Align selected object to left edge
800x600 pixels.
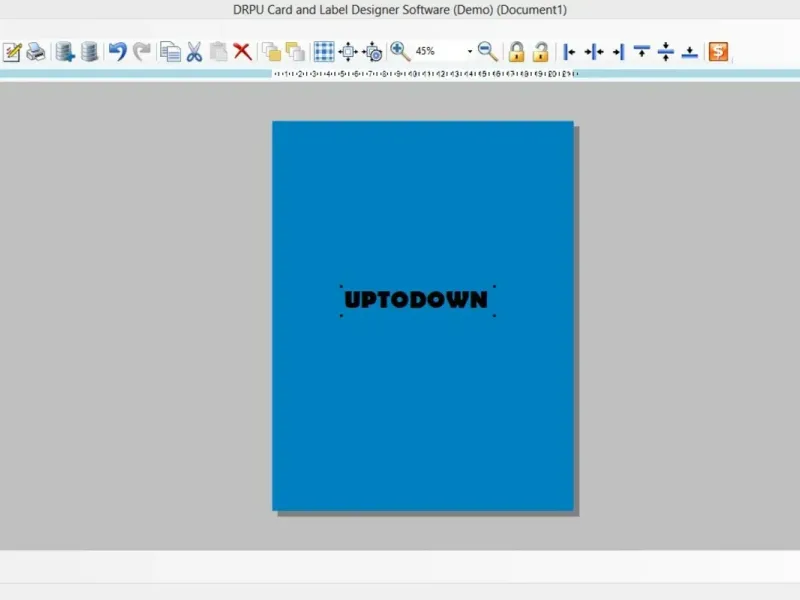[x=569, y=52]
